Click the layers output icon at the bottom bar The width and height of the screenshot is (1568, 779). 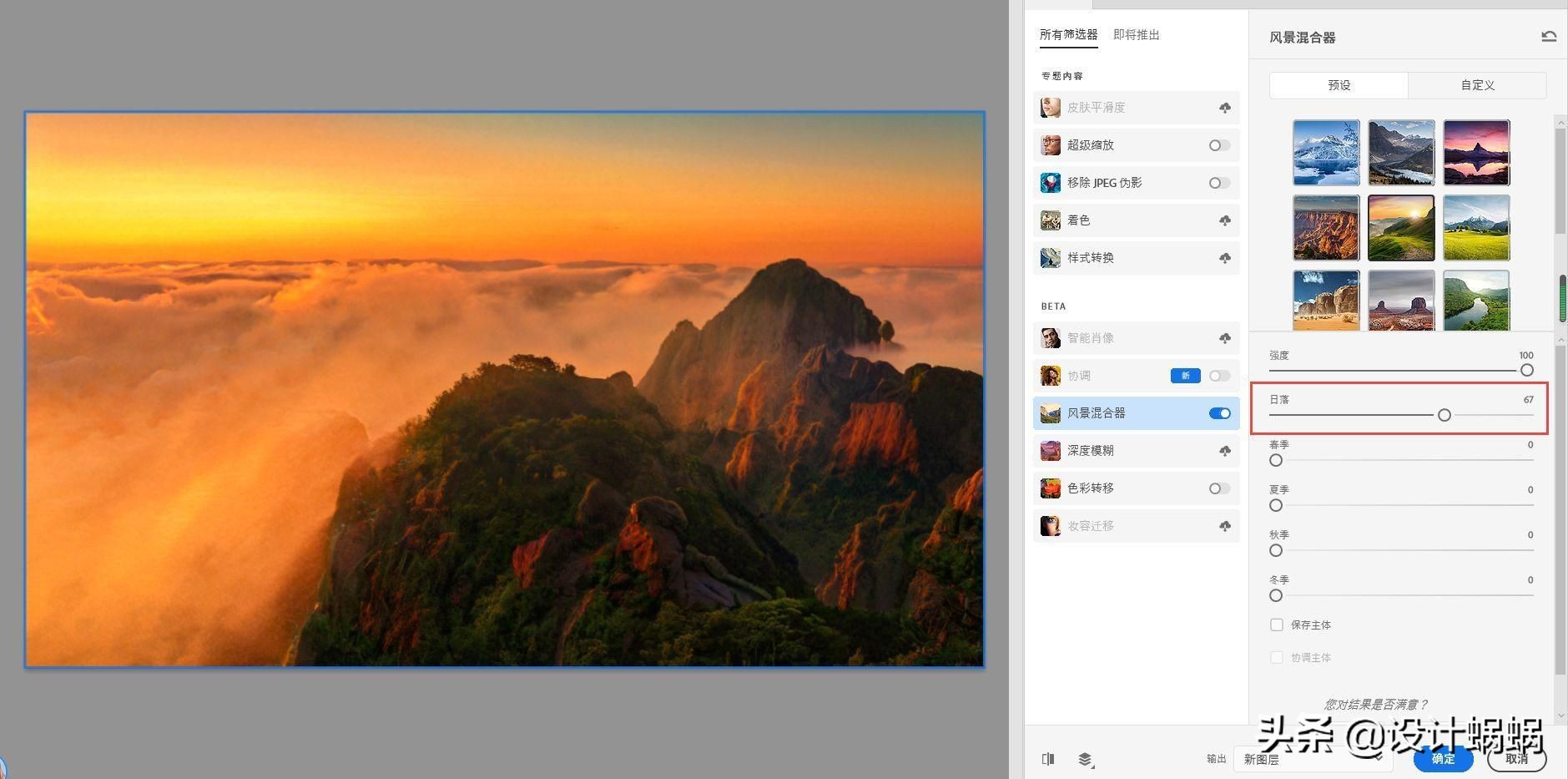tap(1087, 759)
